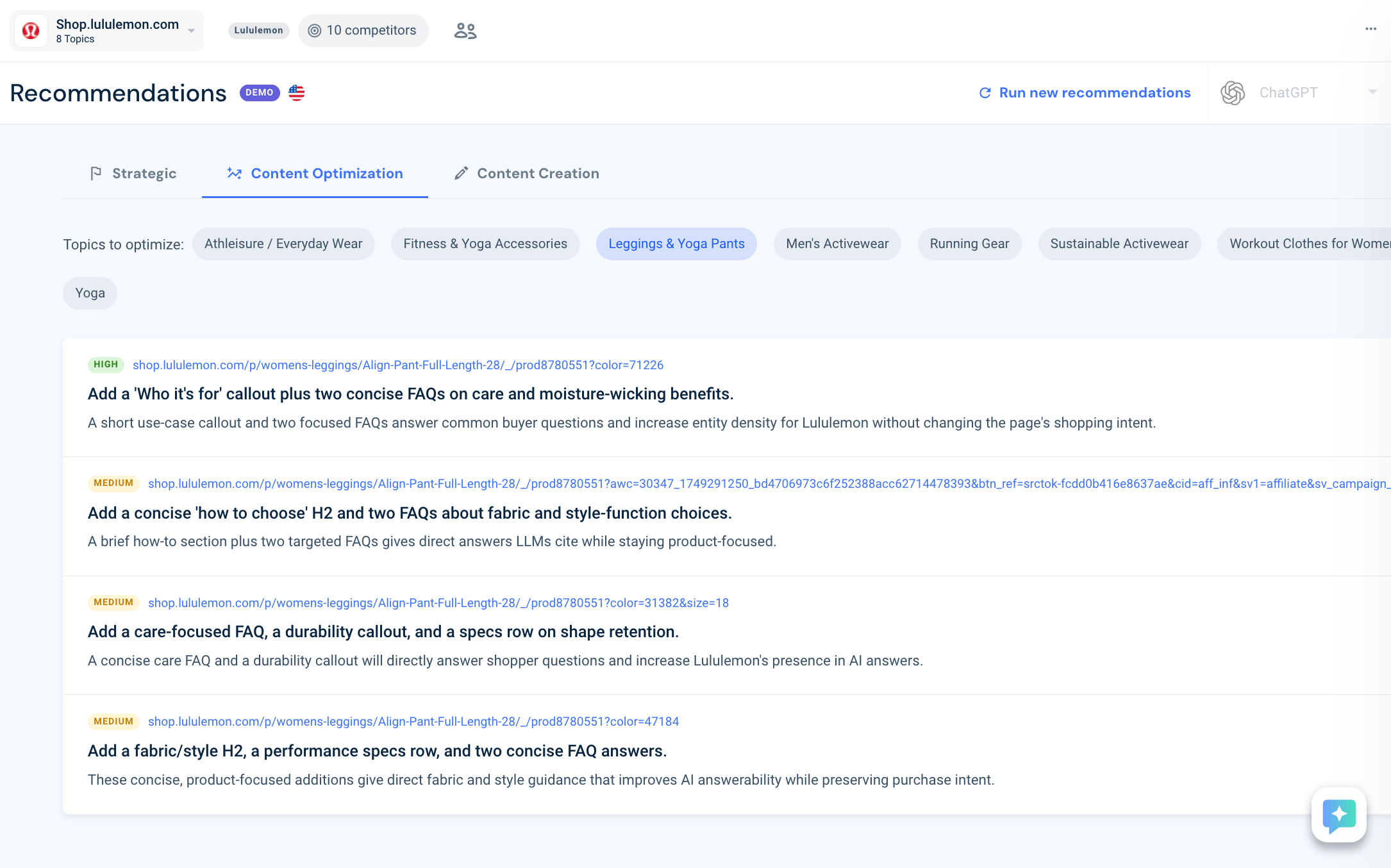Click 'A brief how-to section' description
Viewport: 1391px width, 868px height.
click(x=432, y=542)
